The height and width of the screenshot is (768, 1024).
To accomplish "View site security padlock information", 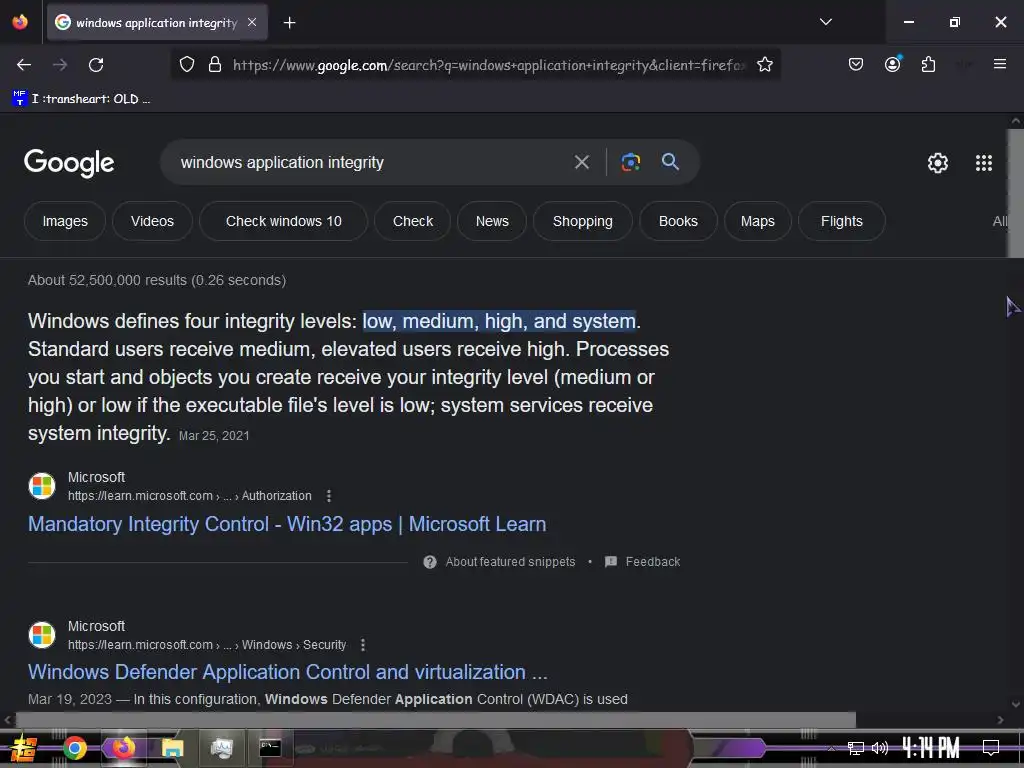I will pos(214,65).
